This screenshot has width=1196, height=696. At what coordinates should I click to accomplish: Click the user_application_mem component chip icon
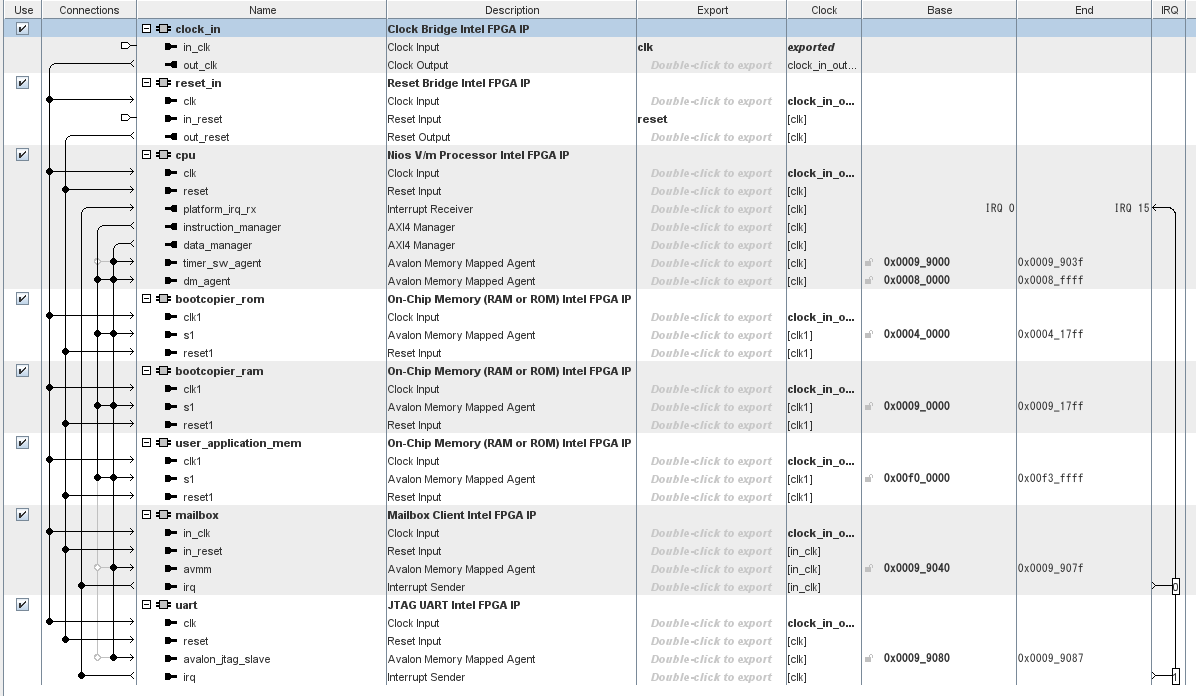coord(163,443)
